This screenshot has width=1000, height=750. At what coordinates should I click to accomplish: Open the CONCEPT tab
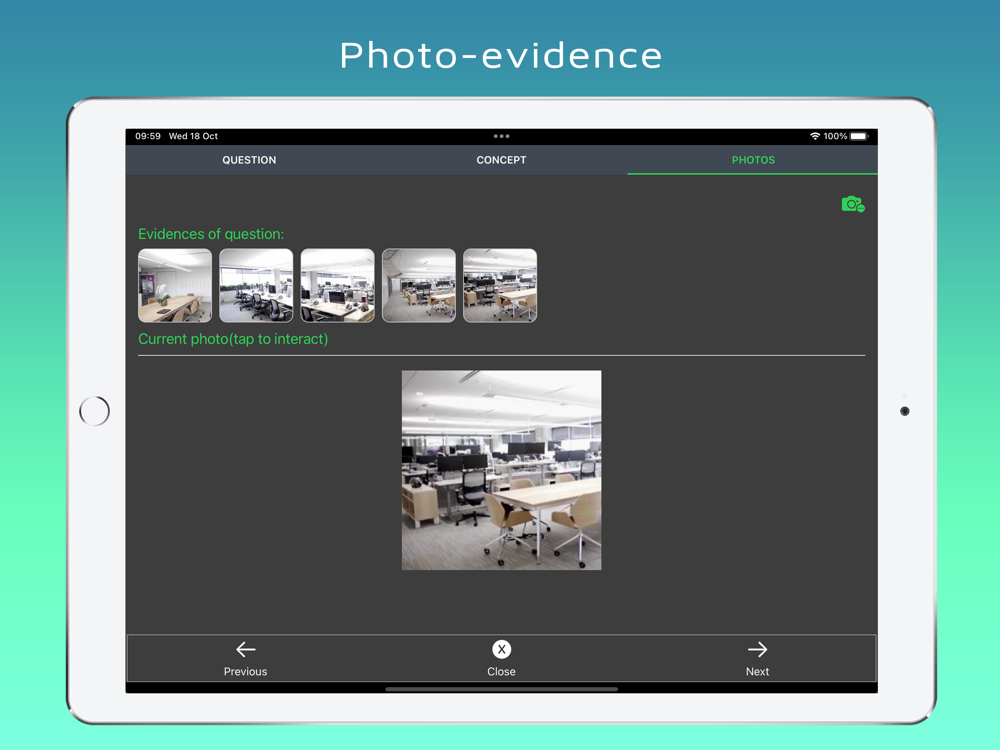point(501,160)
